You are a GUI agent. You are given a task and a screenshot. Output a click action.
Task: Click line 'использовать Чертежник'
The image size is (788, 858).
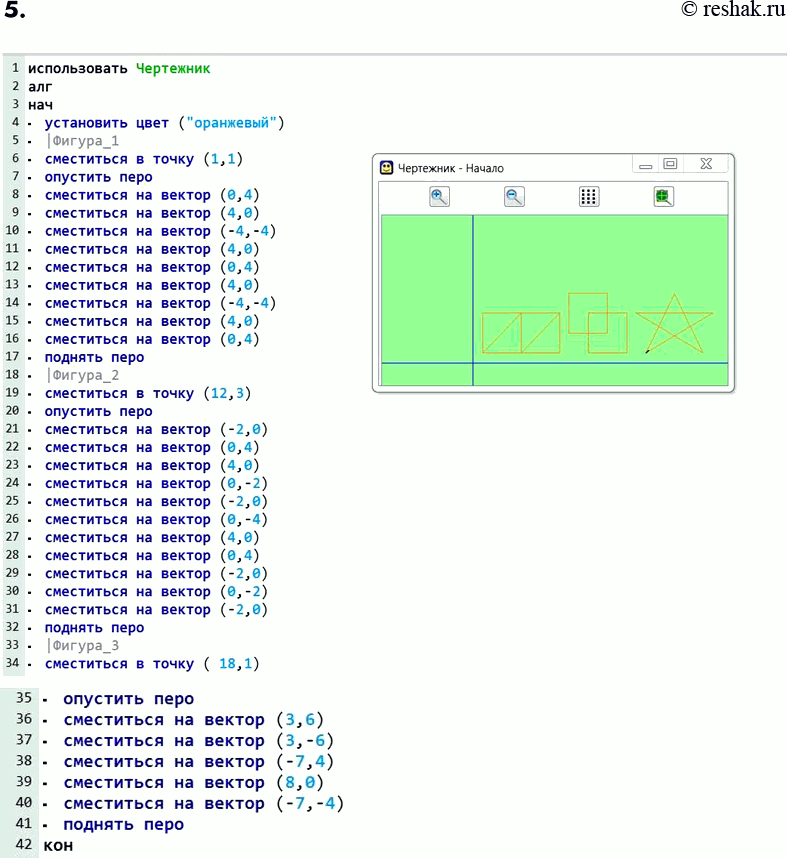pyautogui.click(x=119, y=68)
